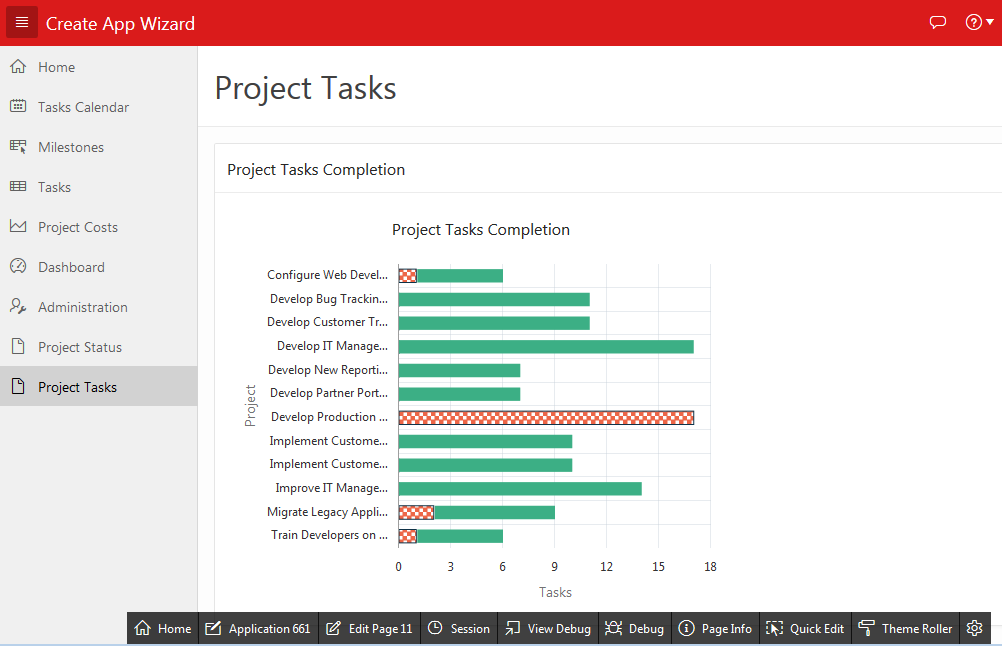Viewport: 1002px width, 646px height.
Task: Open developer toolbar settings gear
Action: (975, 628)
